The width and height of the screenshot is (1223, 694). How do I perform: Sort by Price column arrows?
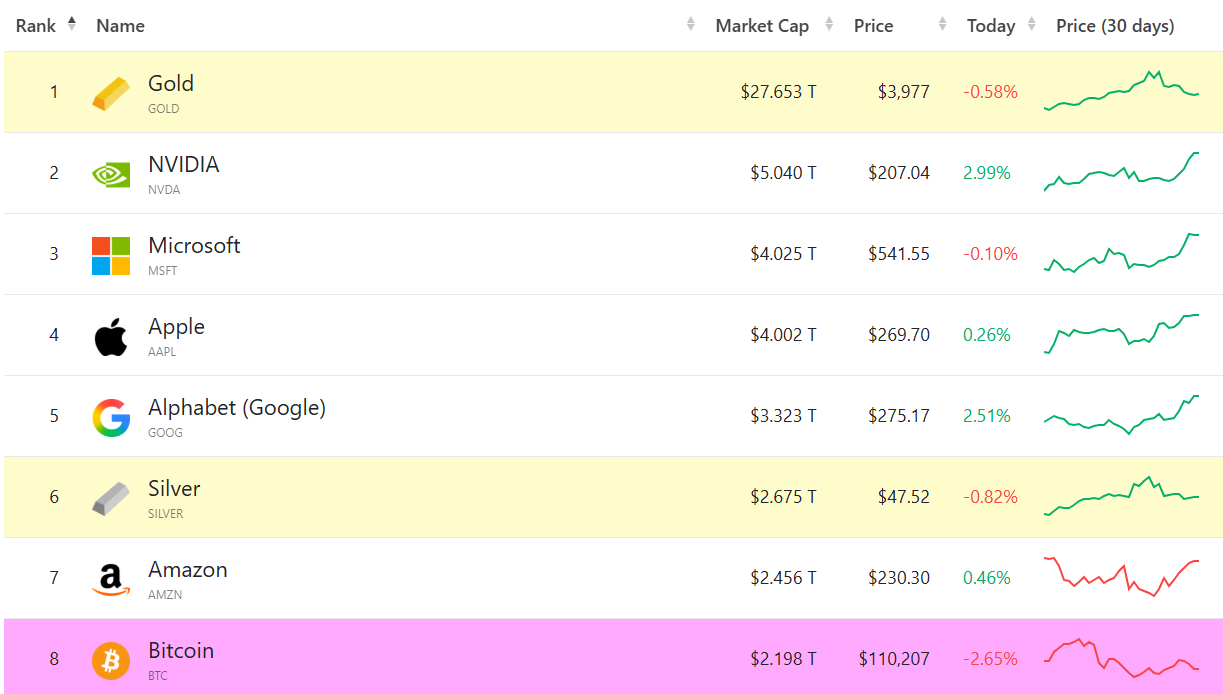943,25
